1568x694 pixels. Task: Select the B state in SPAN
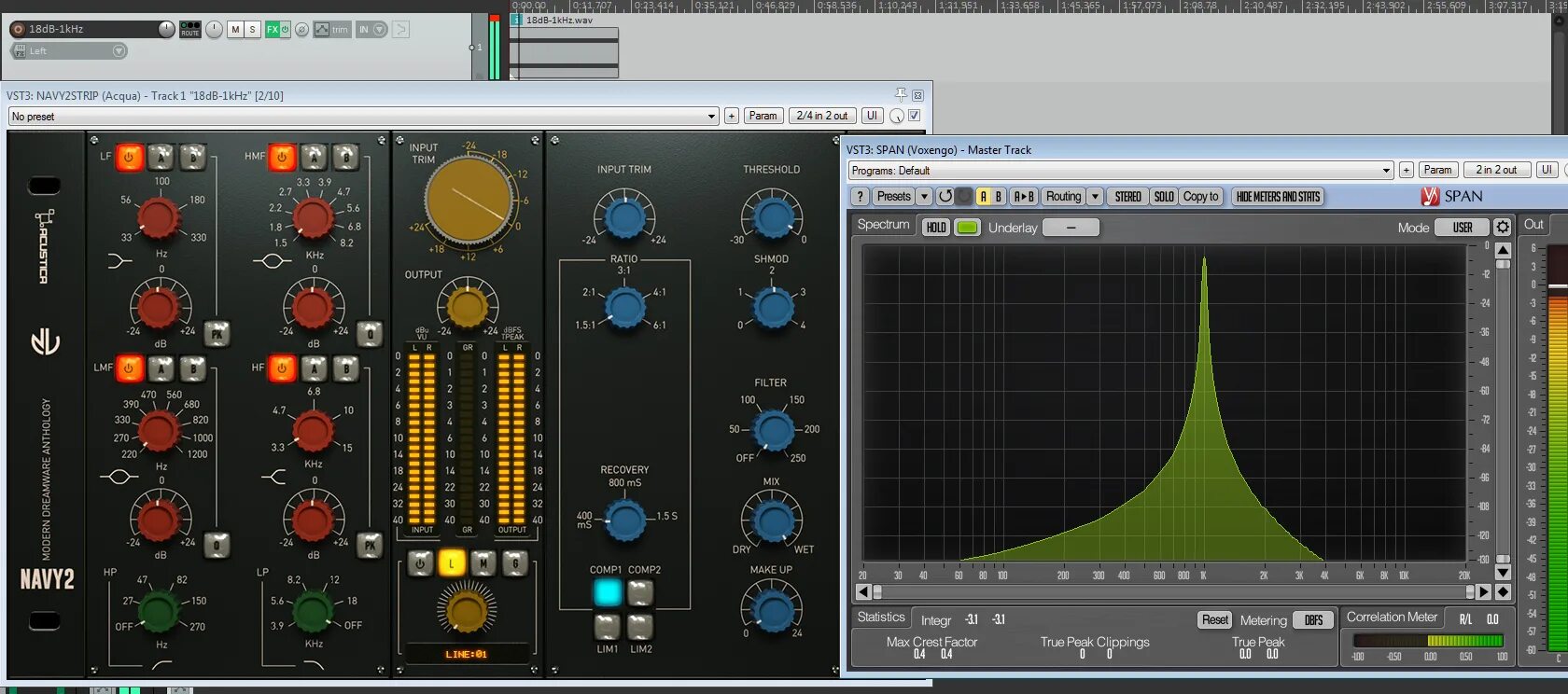999,197
